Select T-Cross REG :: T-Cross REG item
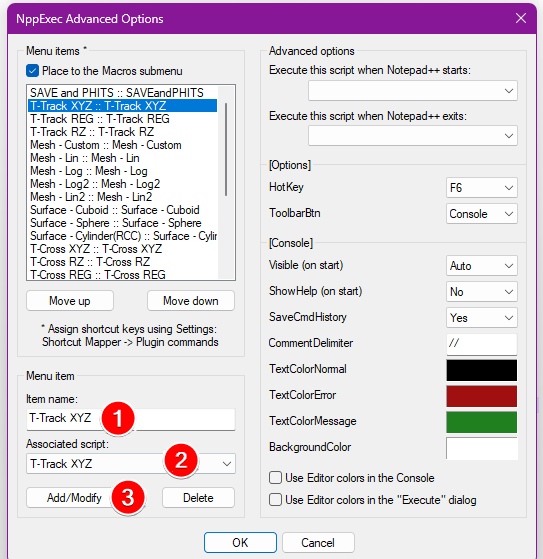 [122, 275]
